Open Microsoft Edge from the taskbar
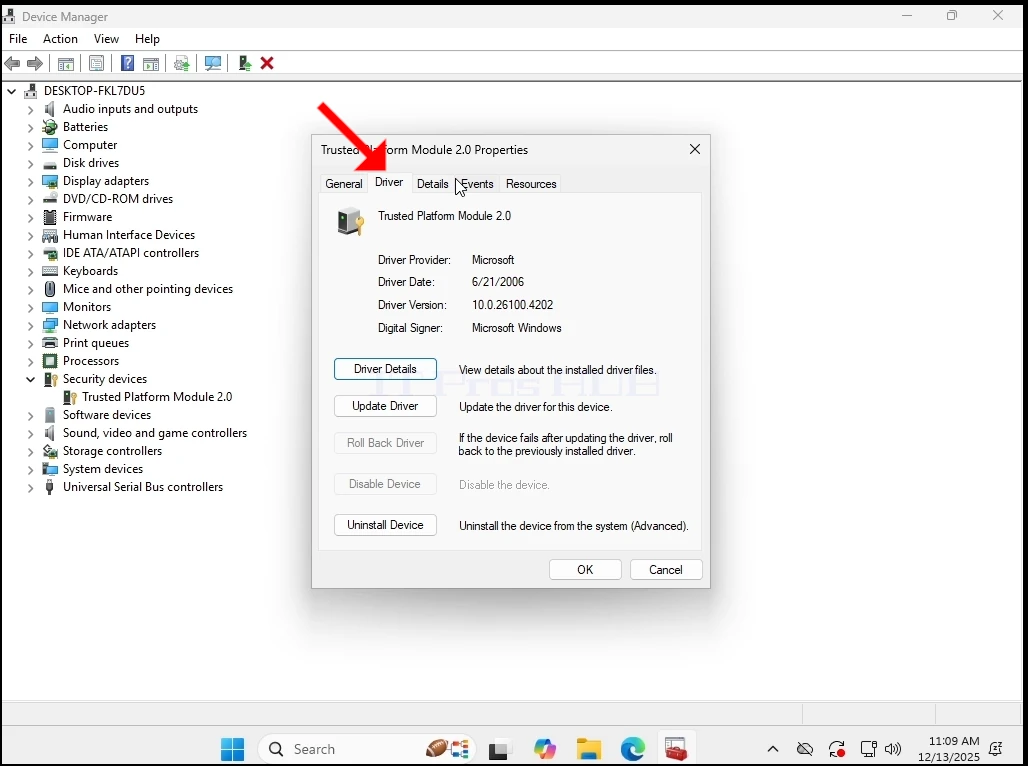This screenshot has width=1028, height=766. [x=633, y=749]
